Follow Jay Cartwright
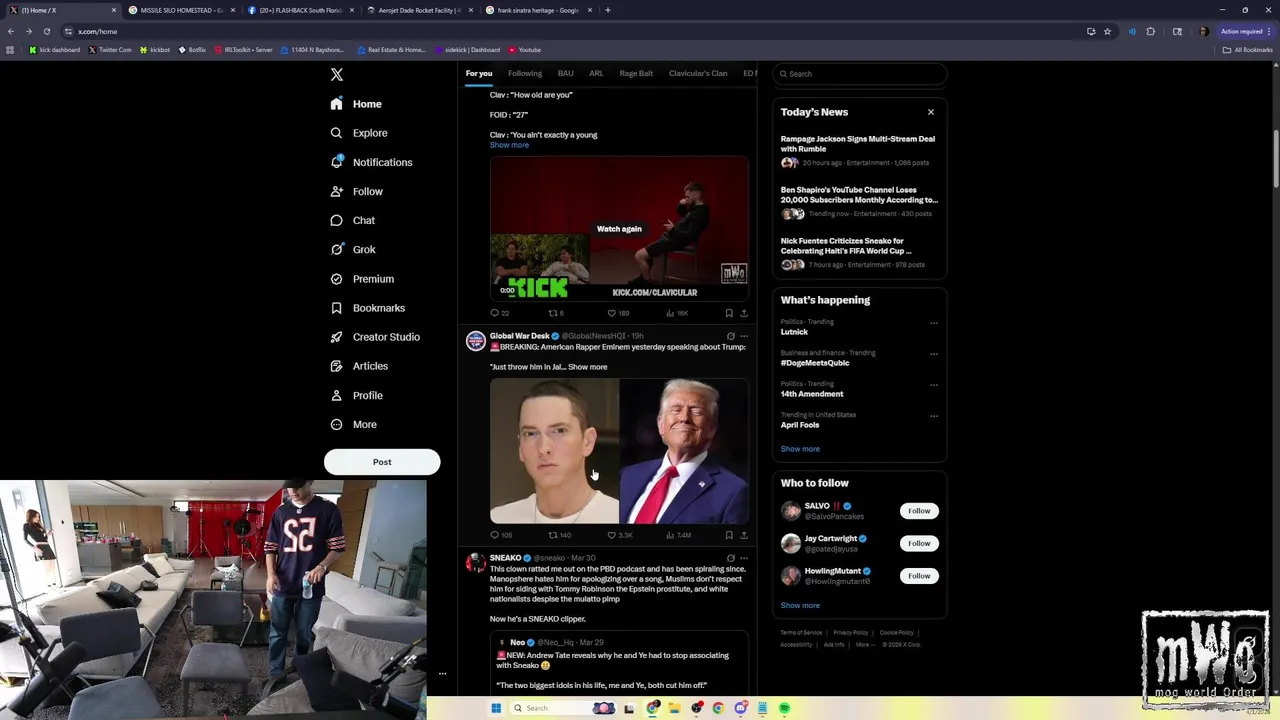 pyautogui.click(x=919, y=543)
